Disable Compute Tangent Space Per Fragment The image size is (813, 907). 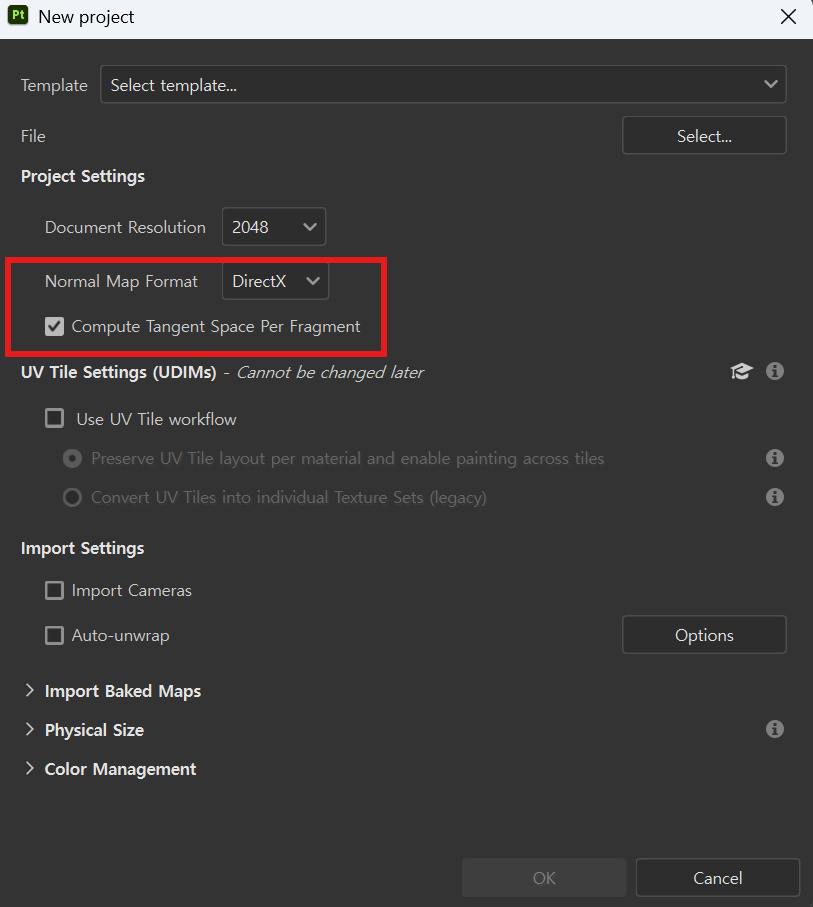[55, 326]
